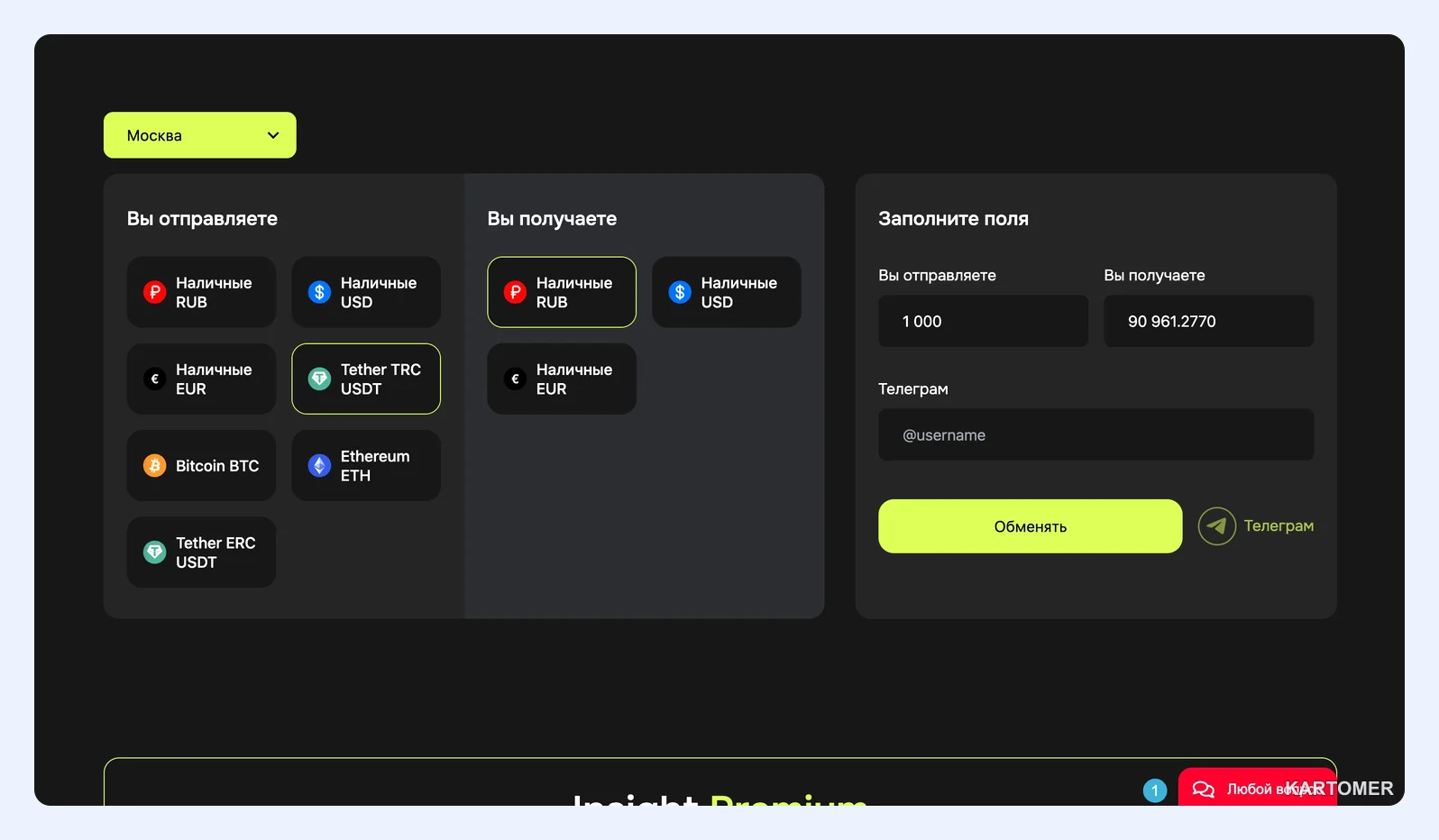Click the Tether ERC USDT icon
The width and height of the screenshot is (1439, 840).
pos(155,552)
